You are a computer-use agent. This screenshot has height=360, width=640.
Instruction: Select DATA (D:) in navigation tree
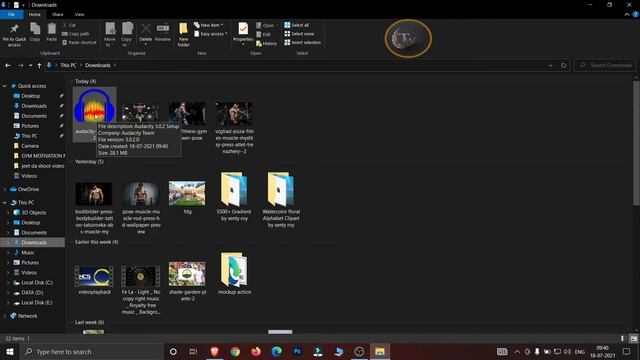click(32, 293)
